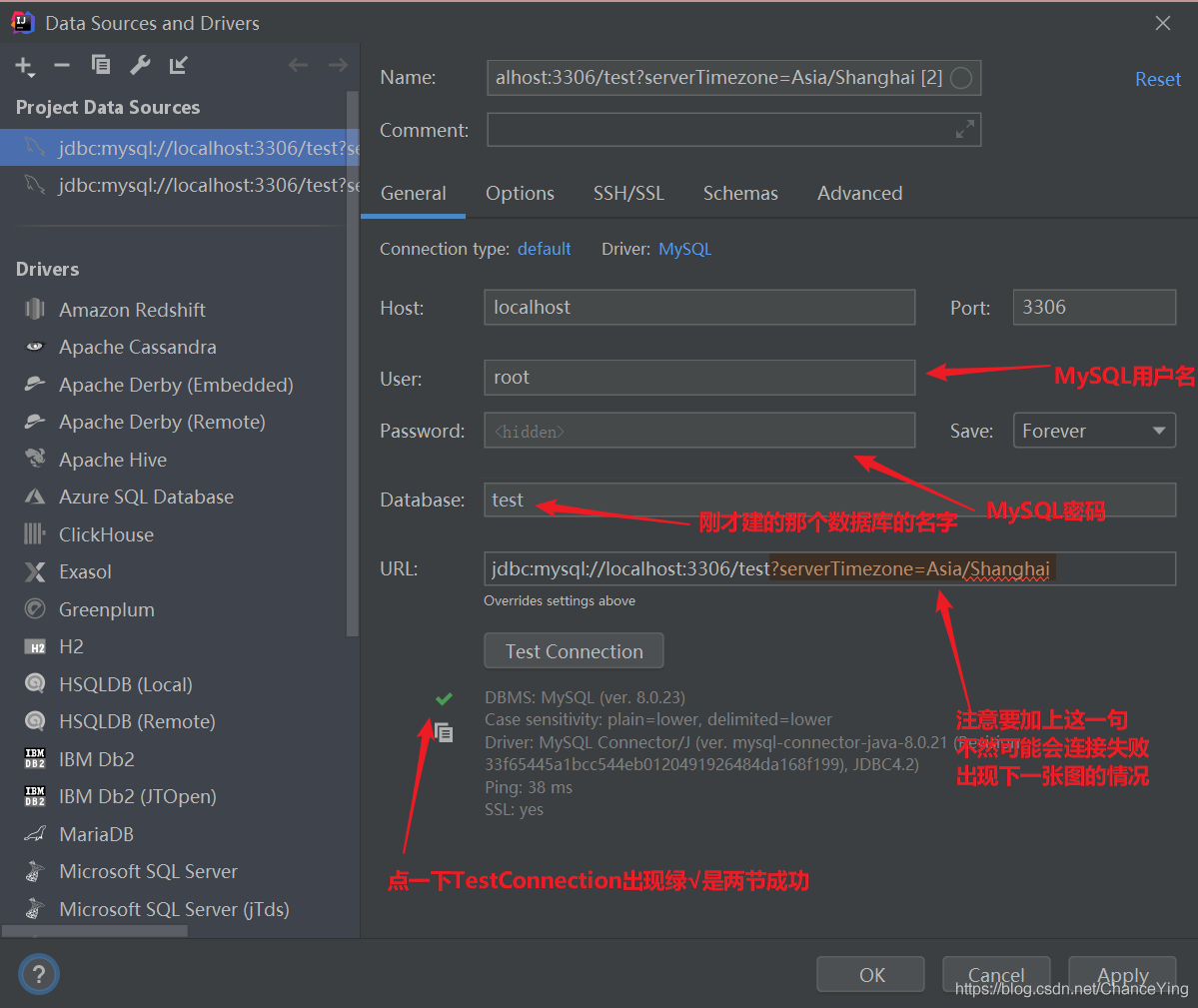
Task: Click the make global import icon
Action: 178,66
